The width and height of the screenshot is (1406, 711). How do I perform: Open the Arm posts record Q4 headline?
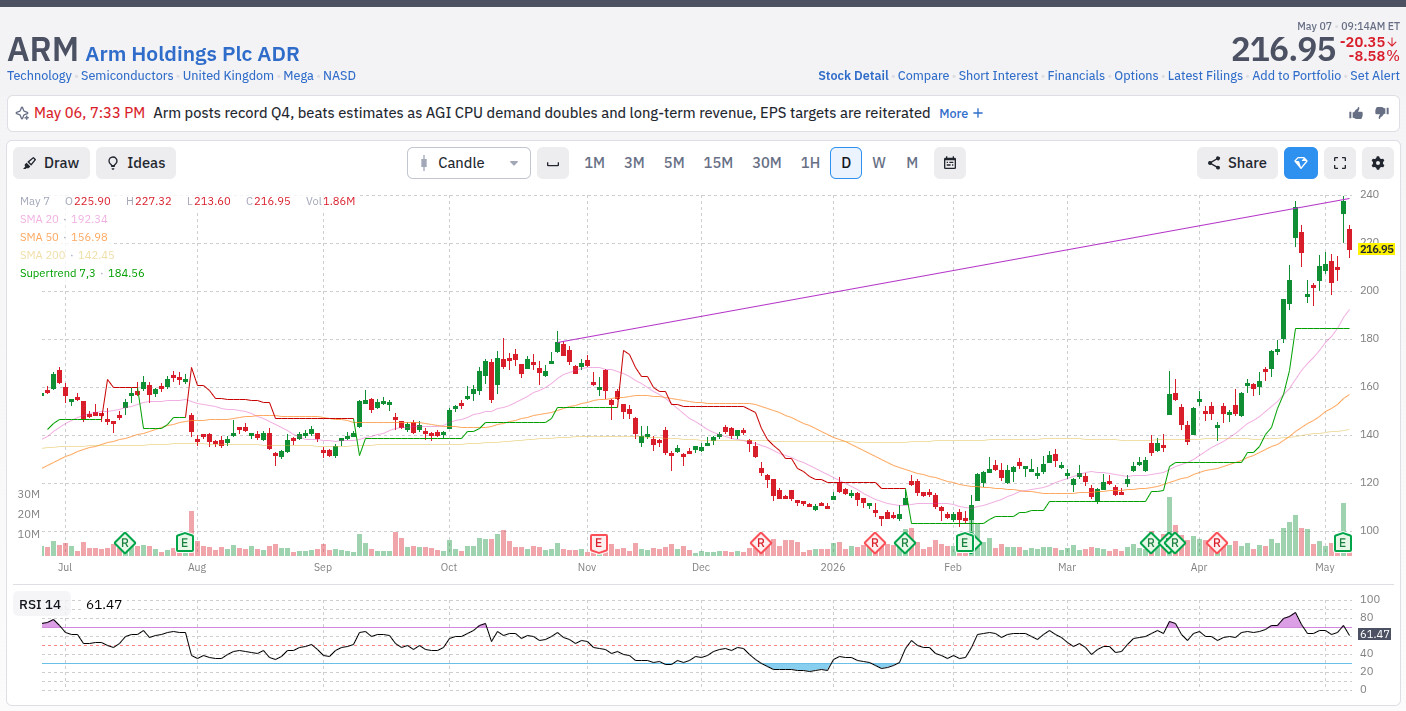pyautogui.click(x=541, y=113)
